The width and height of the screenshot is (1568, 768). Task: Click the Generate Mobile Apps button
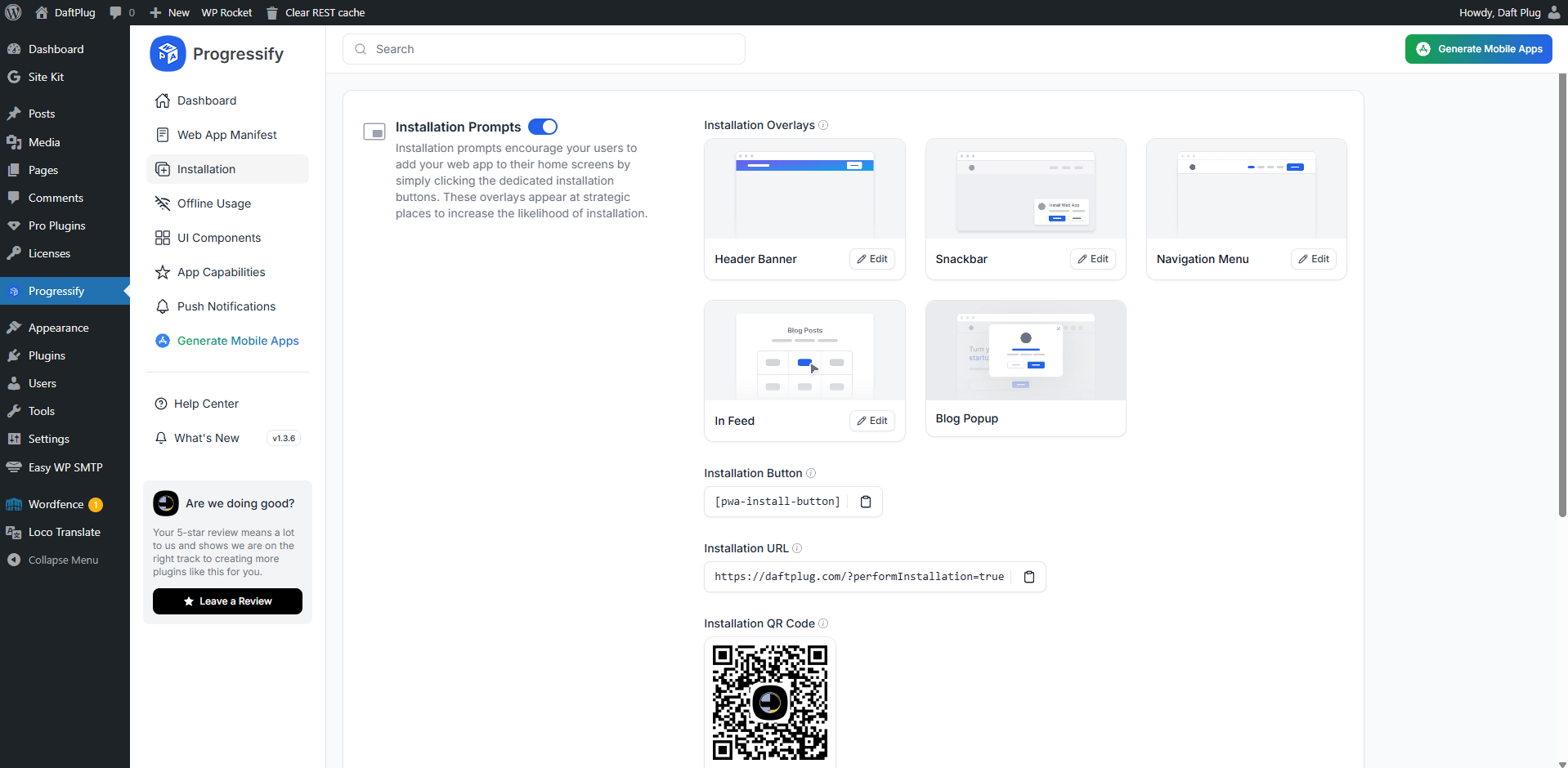pos(1478,49)
